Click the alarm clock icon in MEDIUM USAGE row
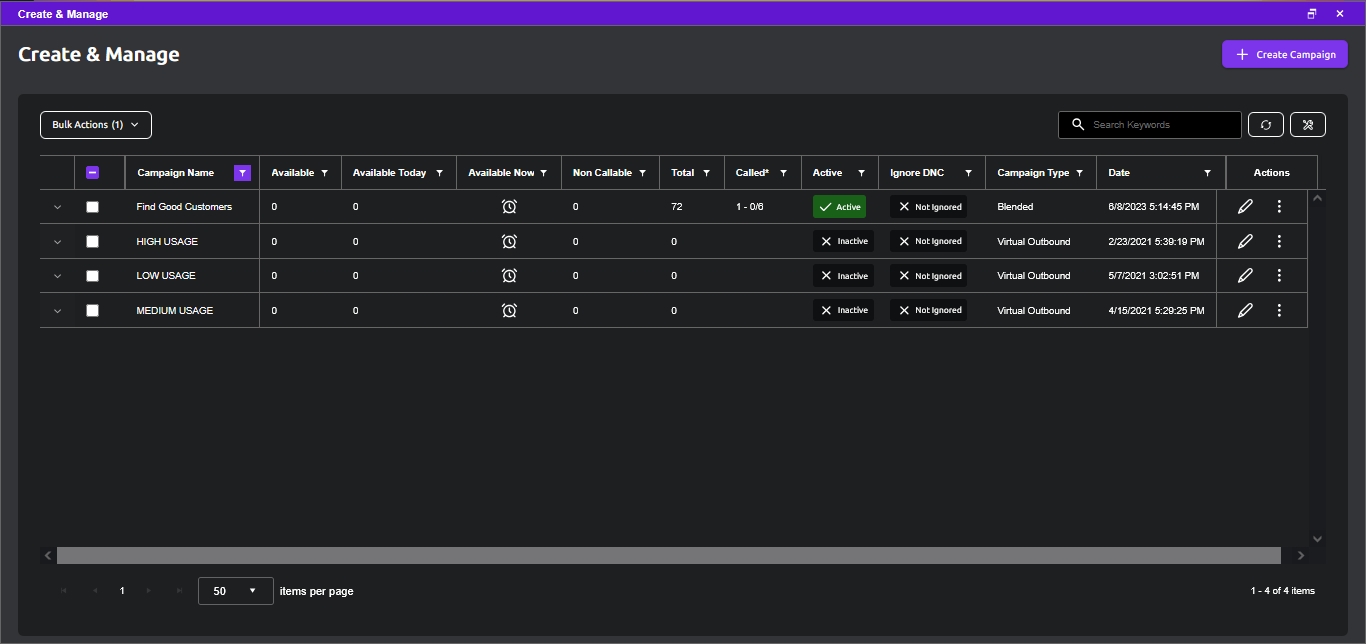 [x=509, y=310]
